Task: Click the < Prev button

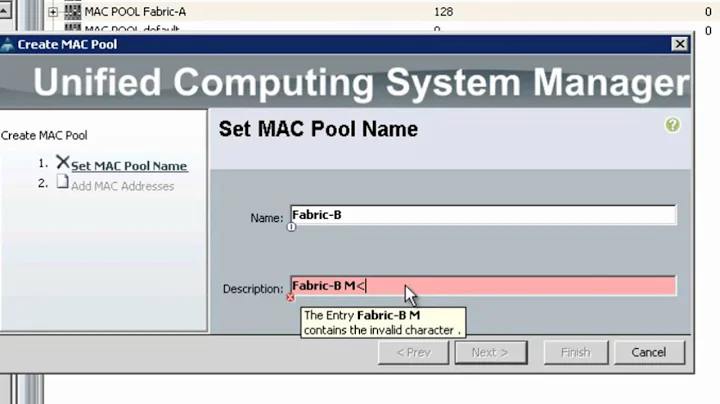Action: coord(413,353)
